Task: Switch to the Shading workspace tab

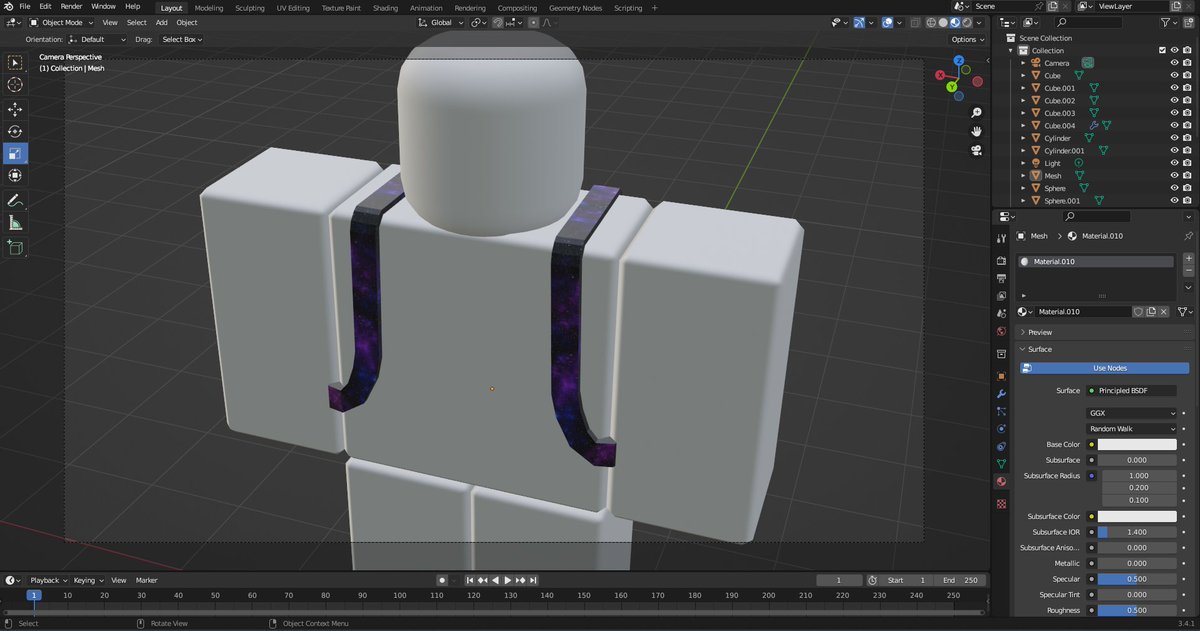Action: [385, 7]
